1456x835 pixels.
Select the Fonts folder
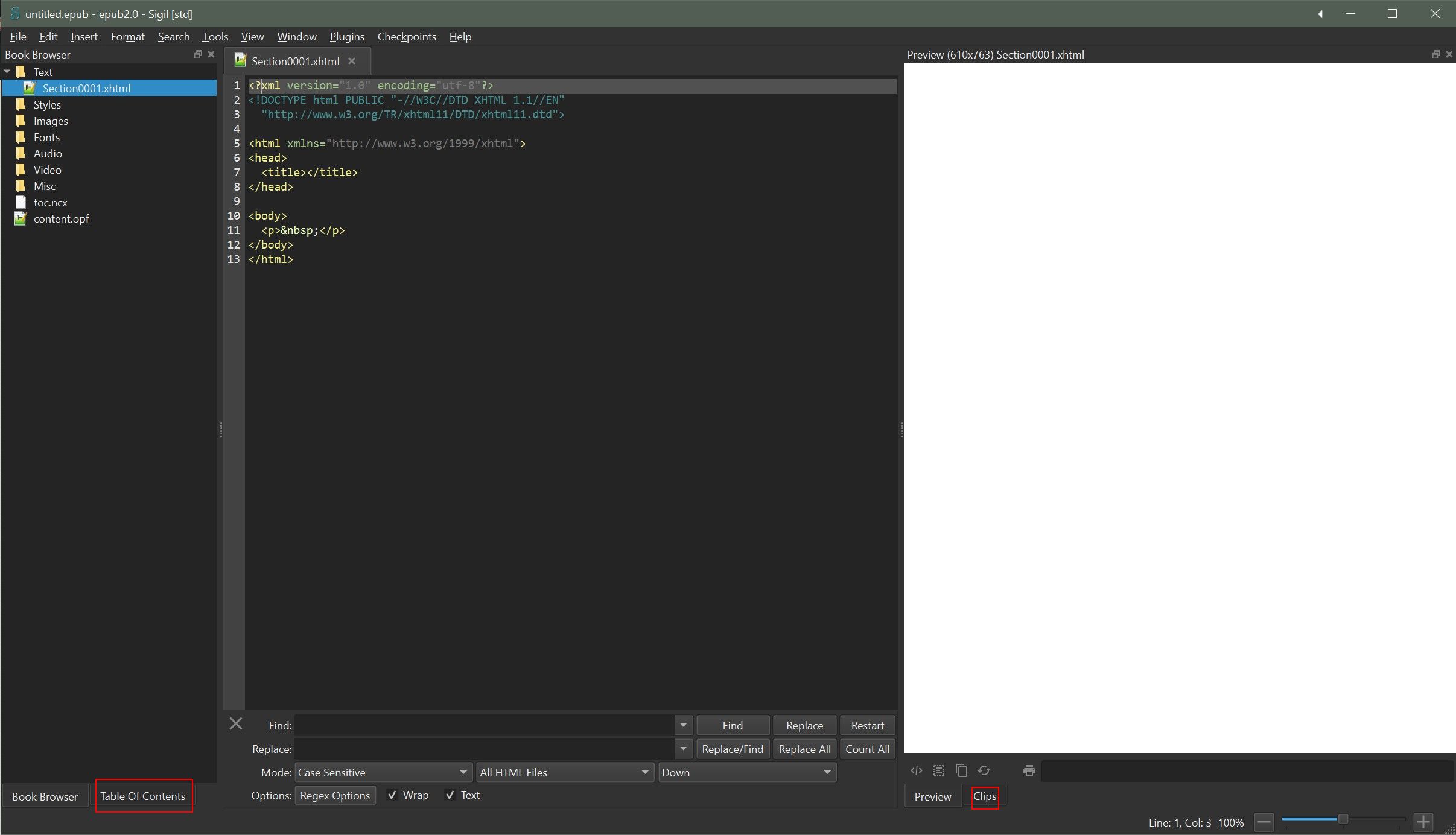click(x=46, y=137)
